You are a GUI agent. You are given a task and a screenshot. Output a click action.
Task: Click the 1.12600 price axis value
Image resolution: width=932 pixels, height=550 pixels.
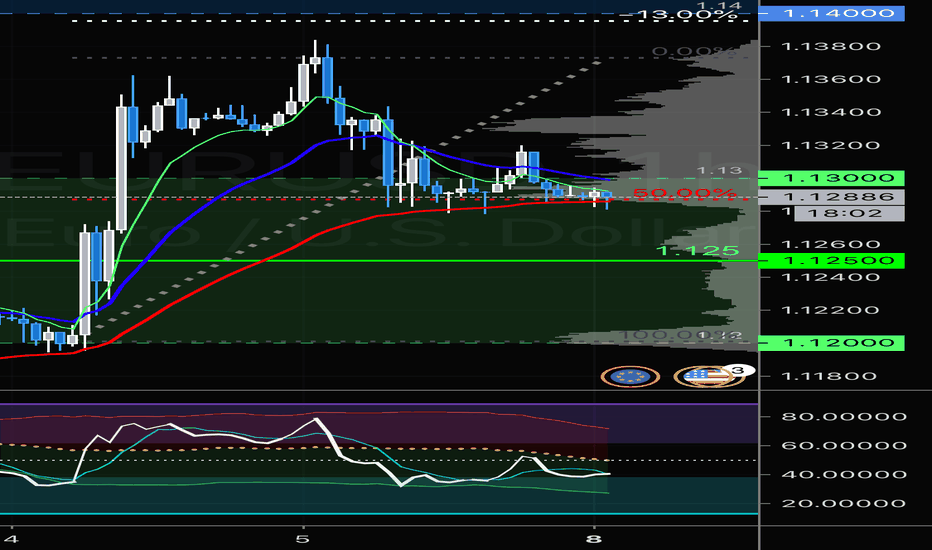[x=830, y=244]
